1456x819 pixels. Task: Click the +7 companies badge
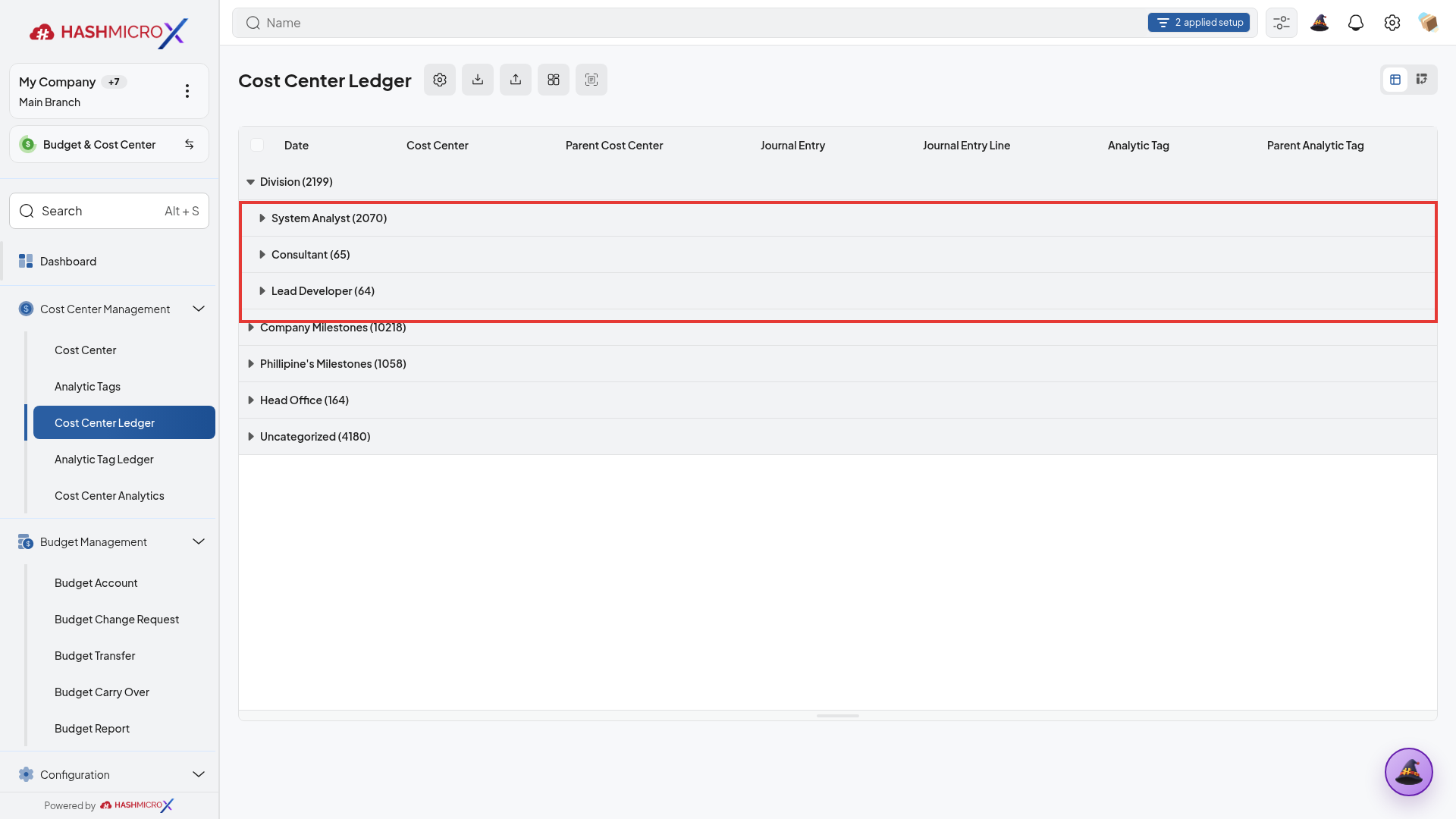[x=114, y=82]
